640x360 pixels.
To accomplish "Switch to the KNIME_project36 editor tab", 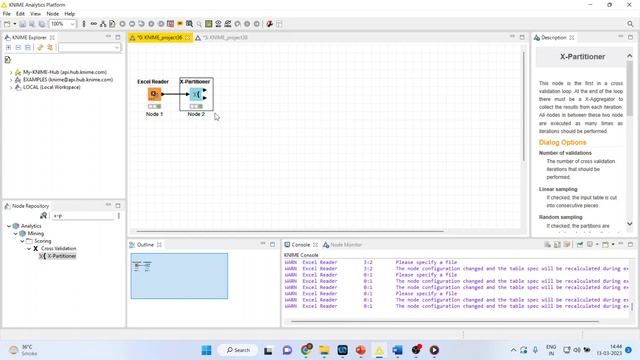I will [x=159, y=38].
